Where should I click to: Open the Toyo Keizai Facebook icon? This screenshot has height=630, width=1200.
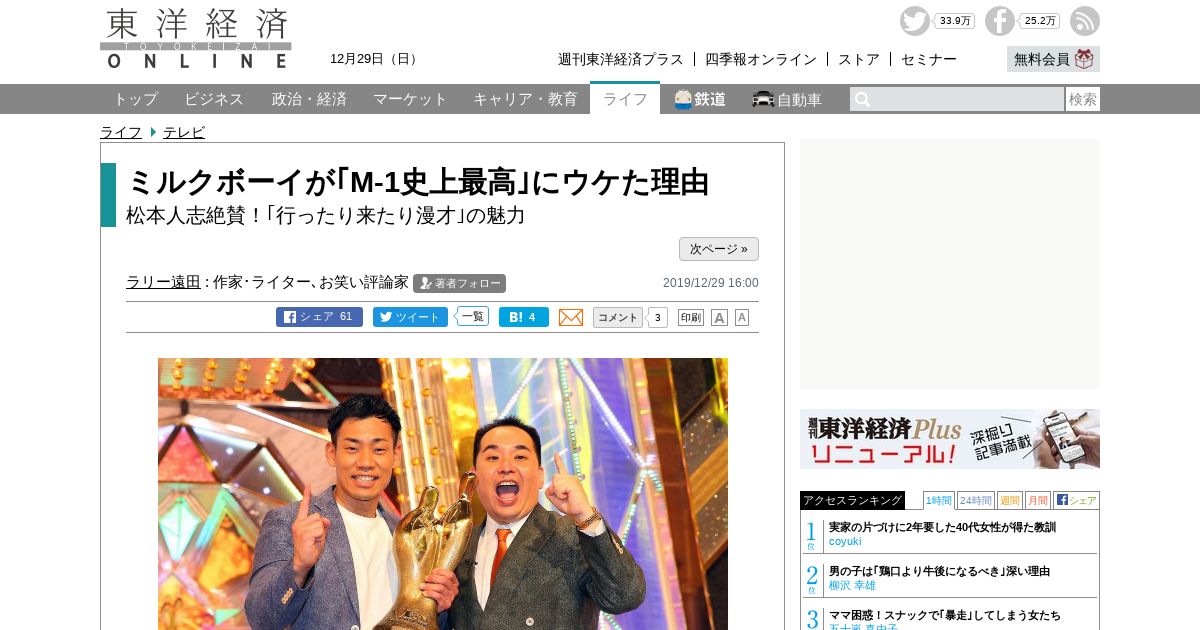[999, 21]
